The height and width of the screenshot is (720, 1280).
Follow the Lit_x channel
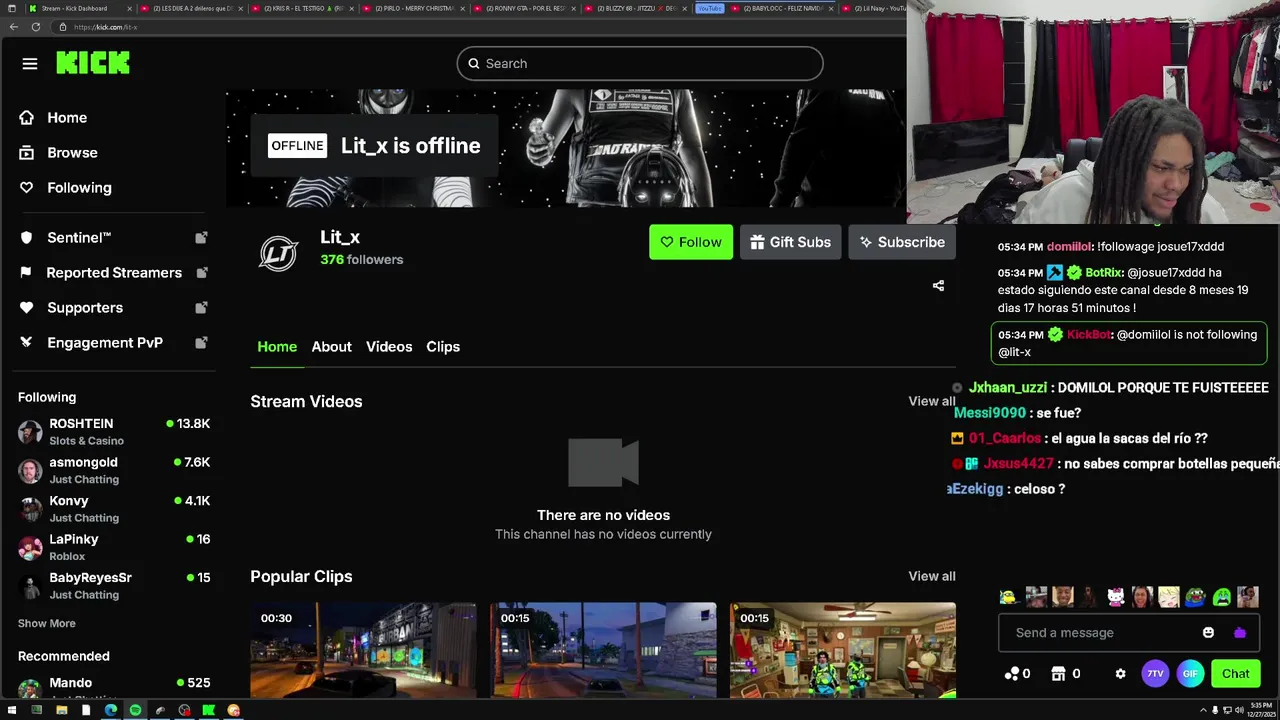point(691,242)
